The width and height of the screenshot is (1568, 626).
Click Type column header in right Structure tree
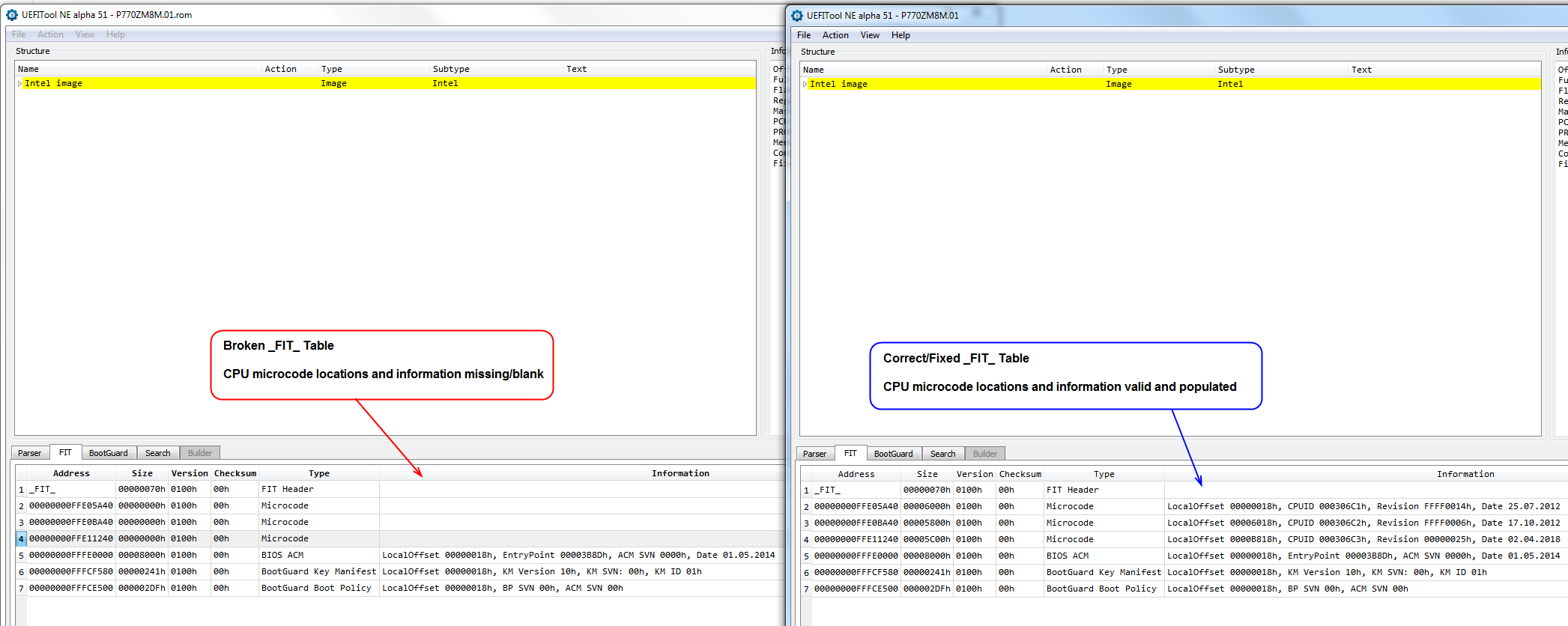1159,70
